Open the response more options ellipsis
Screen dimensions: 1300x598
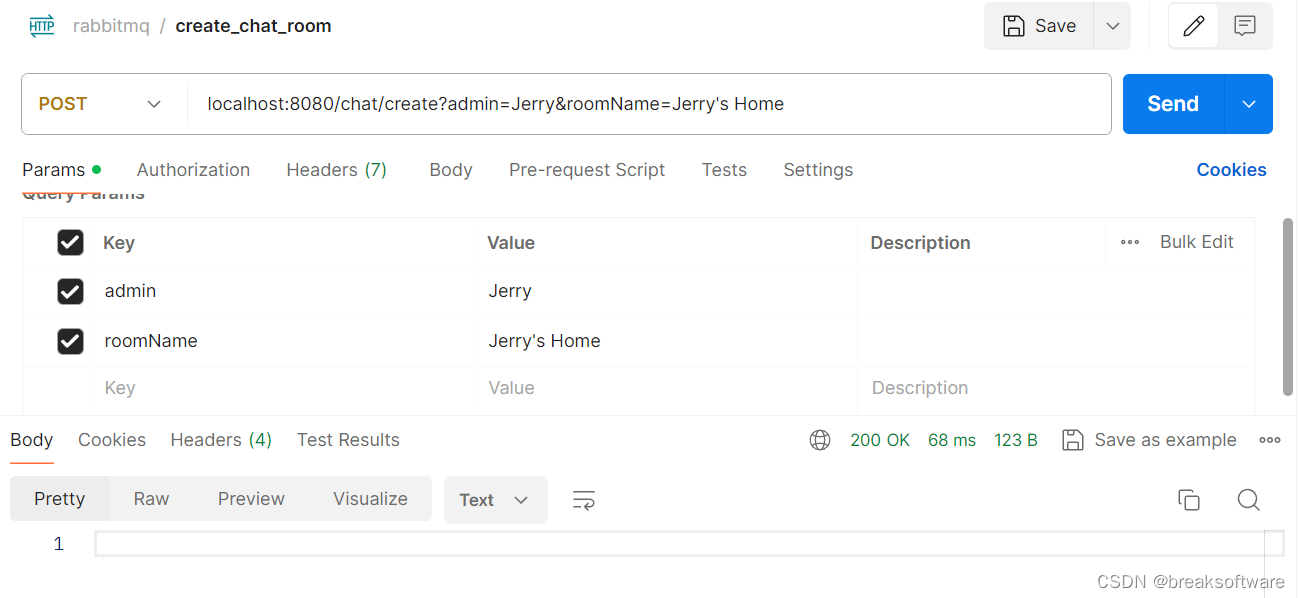(1270, 440)
